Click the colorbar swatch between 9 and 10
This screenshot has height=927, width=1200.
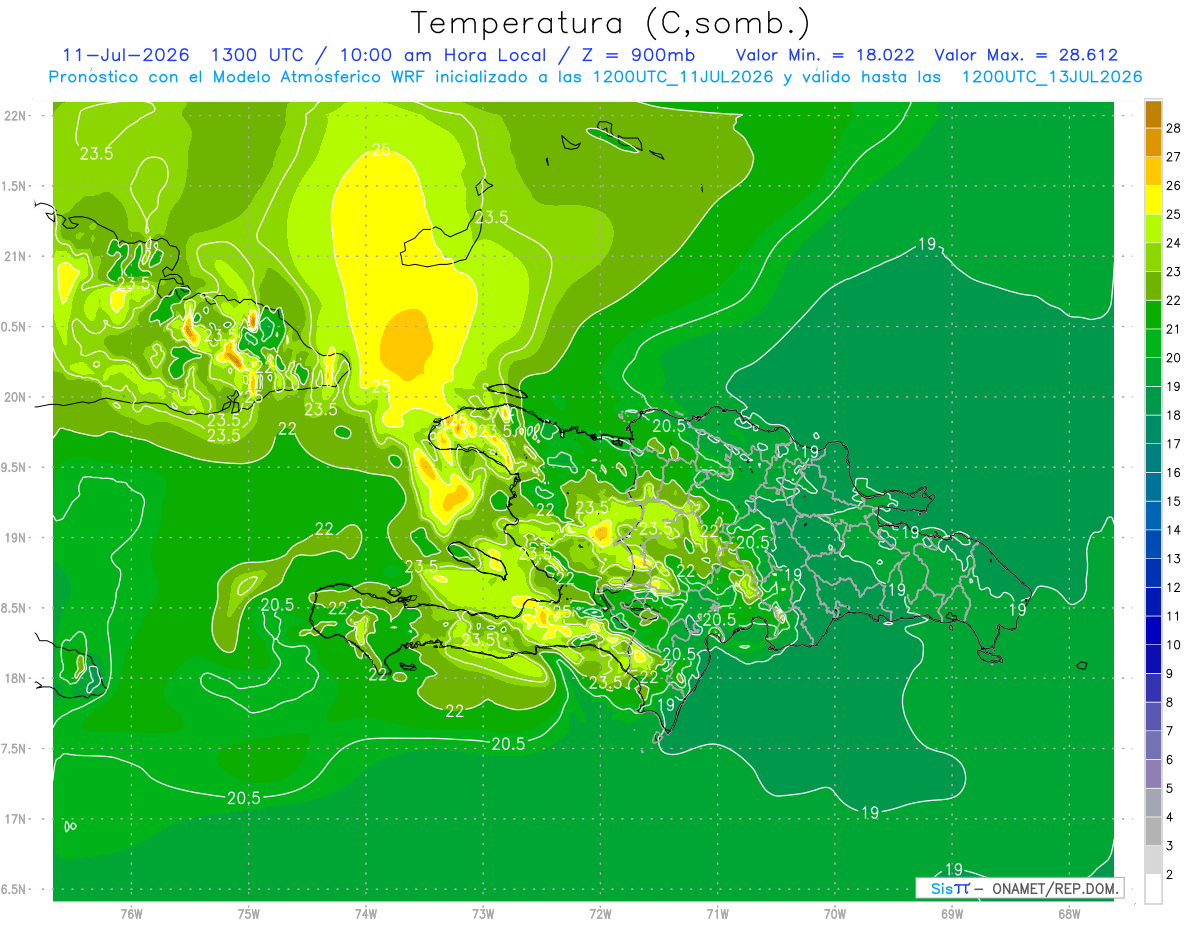1153,659
